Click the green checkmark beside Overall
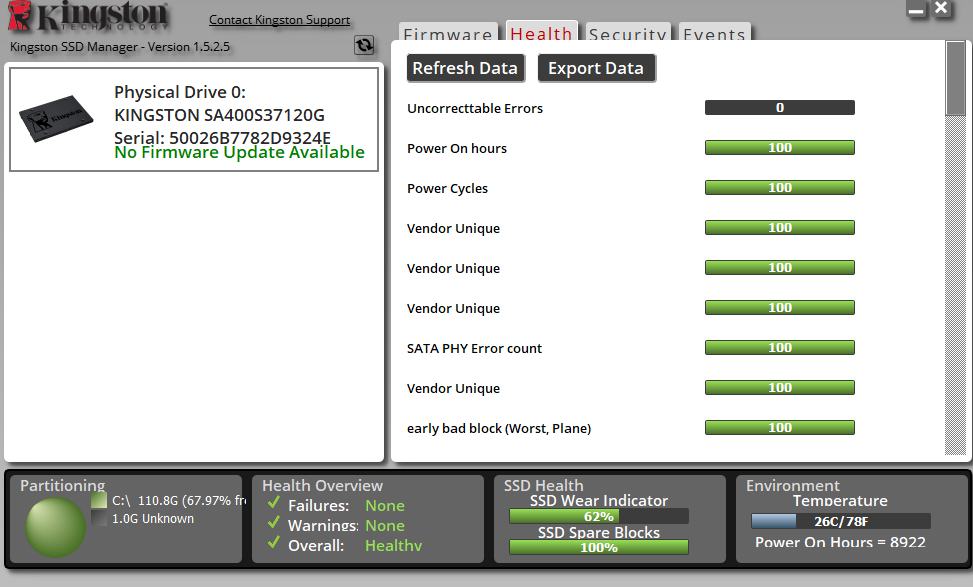Viewport: 973px width, 587px height. 274,543
